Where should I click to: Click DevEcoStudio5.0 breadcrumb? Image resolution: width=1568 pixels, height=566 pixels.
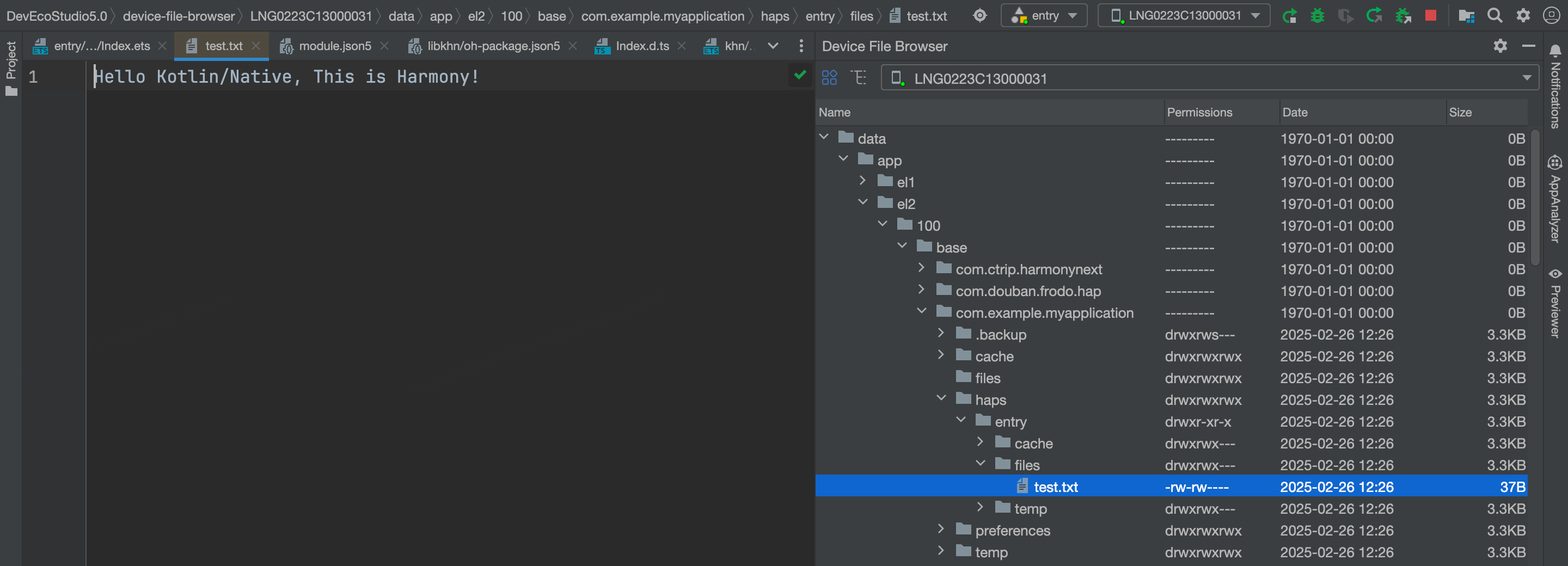(57, 16)
